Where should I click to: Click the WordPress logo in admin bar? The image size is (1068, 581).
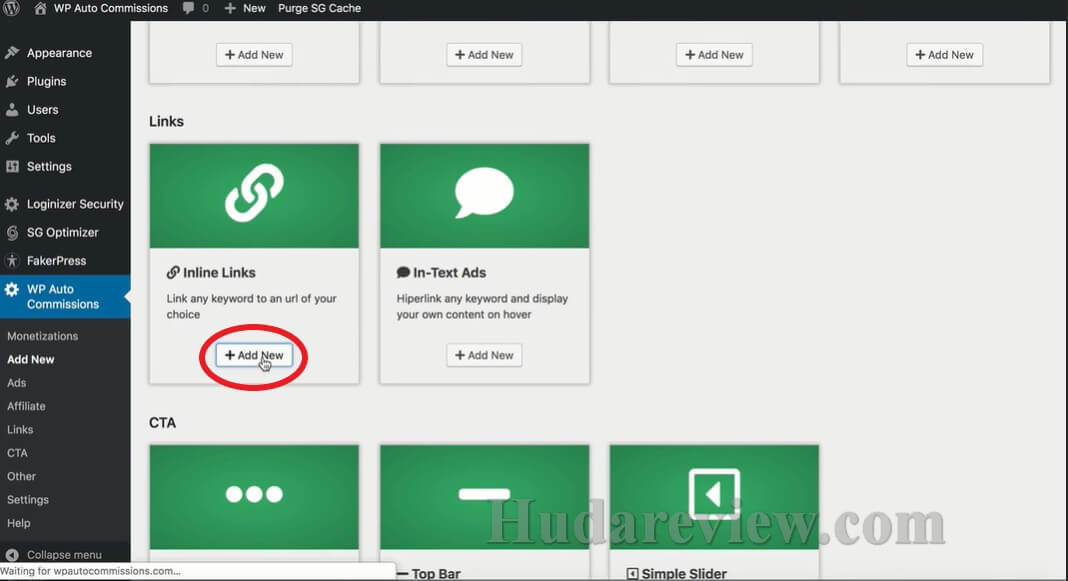(13, 8)
